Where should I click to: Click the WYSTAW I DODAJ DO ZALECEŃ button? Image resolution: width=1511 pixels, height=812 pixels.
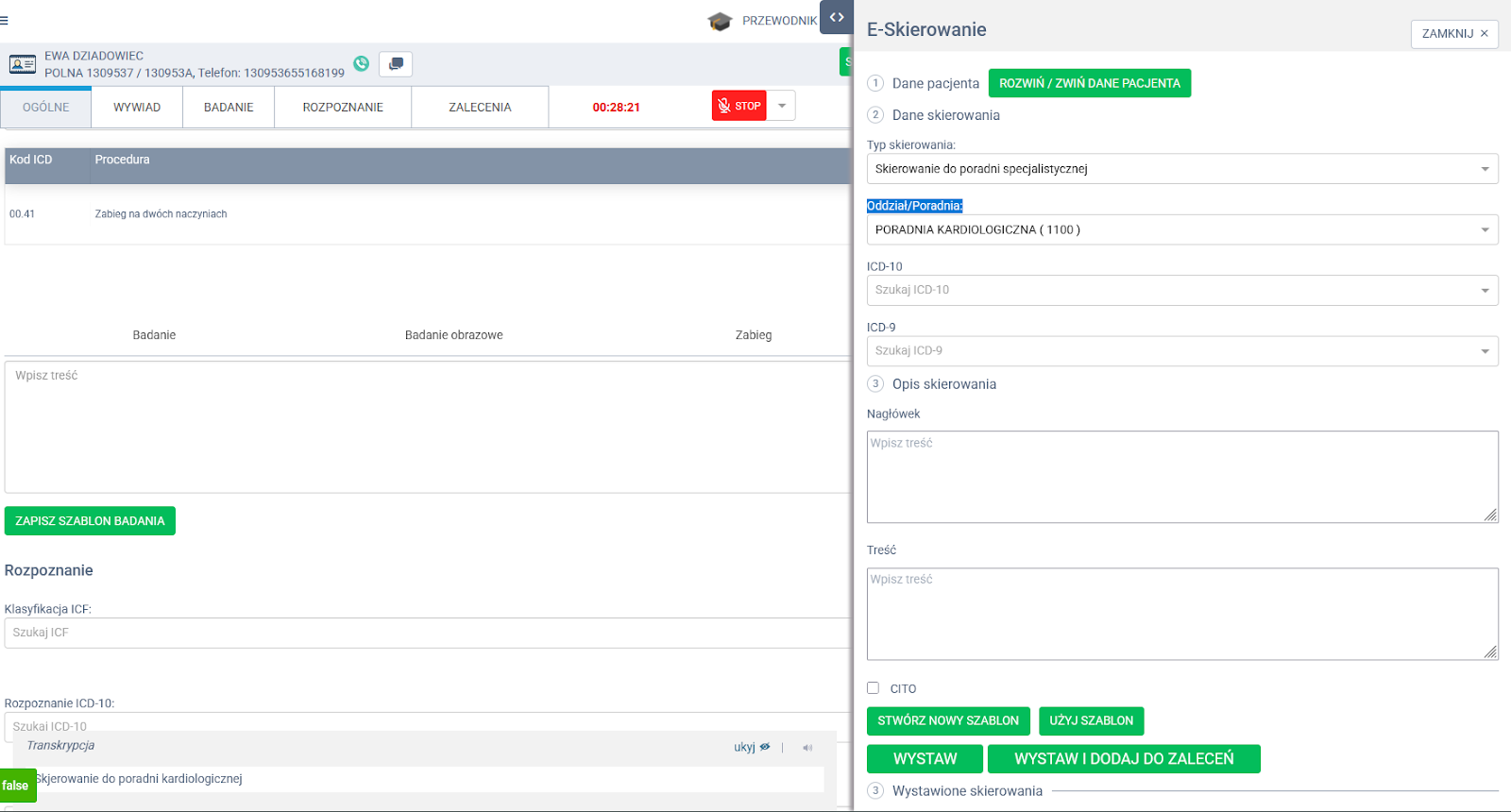(1124, 759)
